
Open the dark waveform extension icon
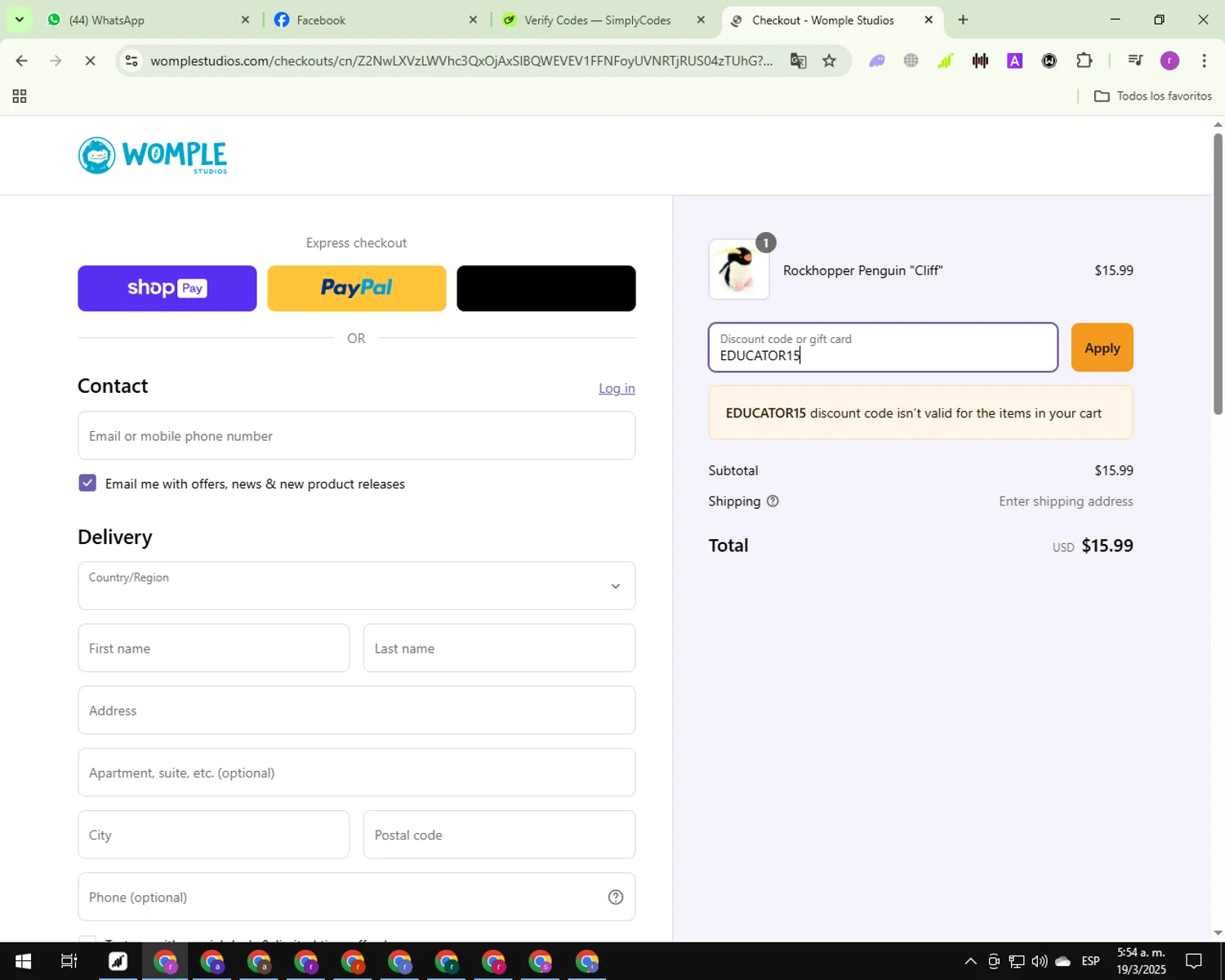point(980,60)
